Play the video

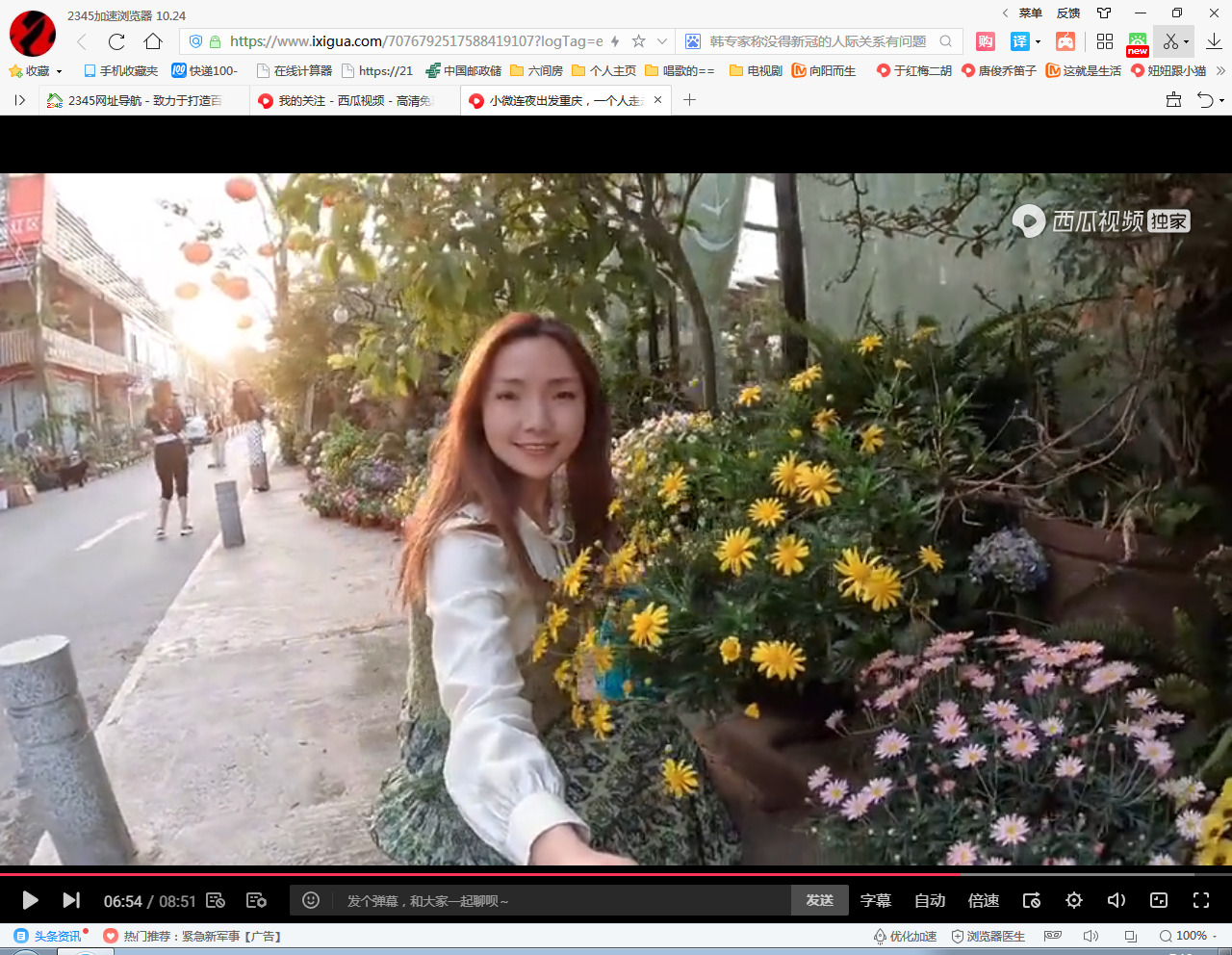pos(30,900)
